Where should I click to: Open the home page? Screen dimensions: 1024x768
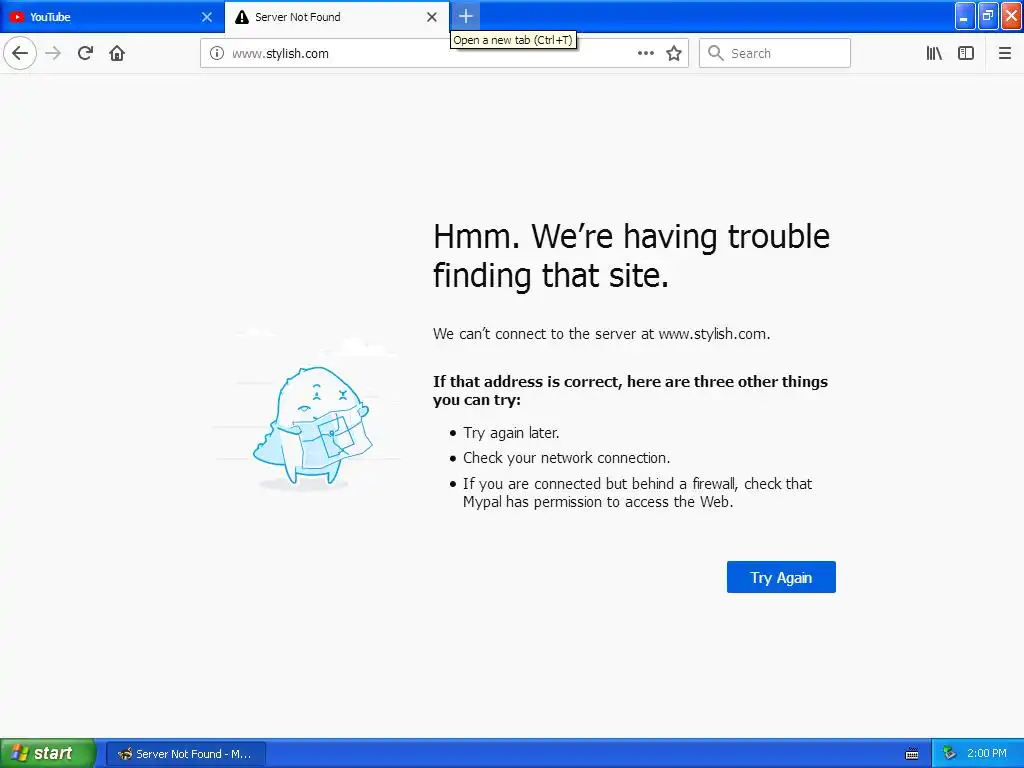point(117,53)
